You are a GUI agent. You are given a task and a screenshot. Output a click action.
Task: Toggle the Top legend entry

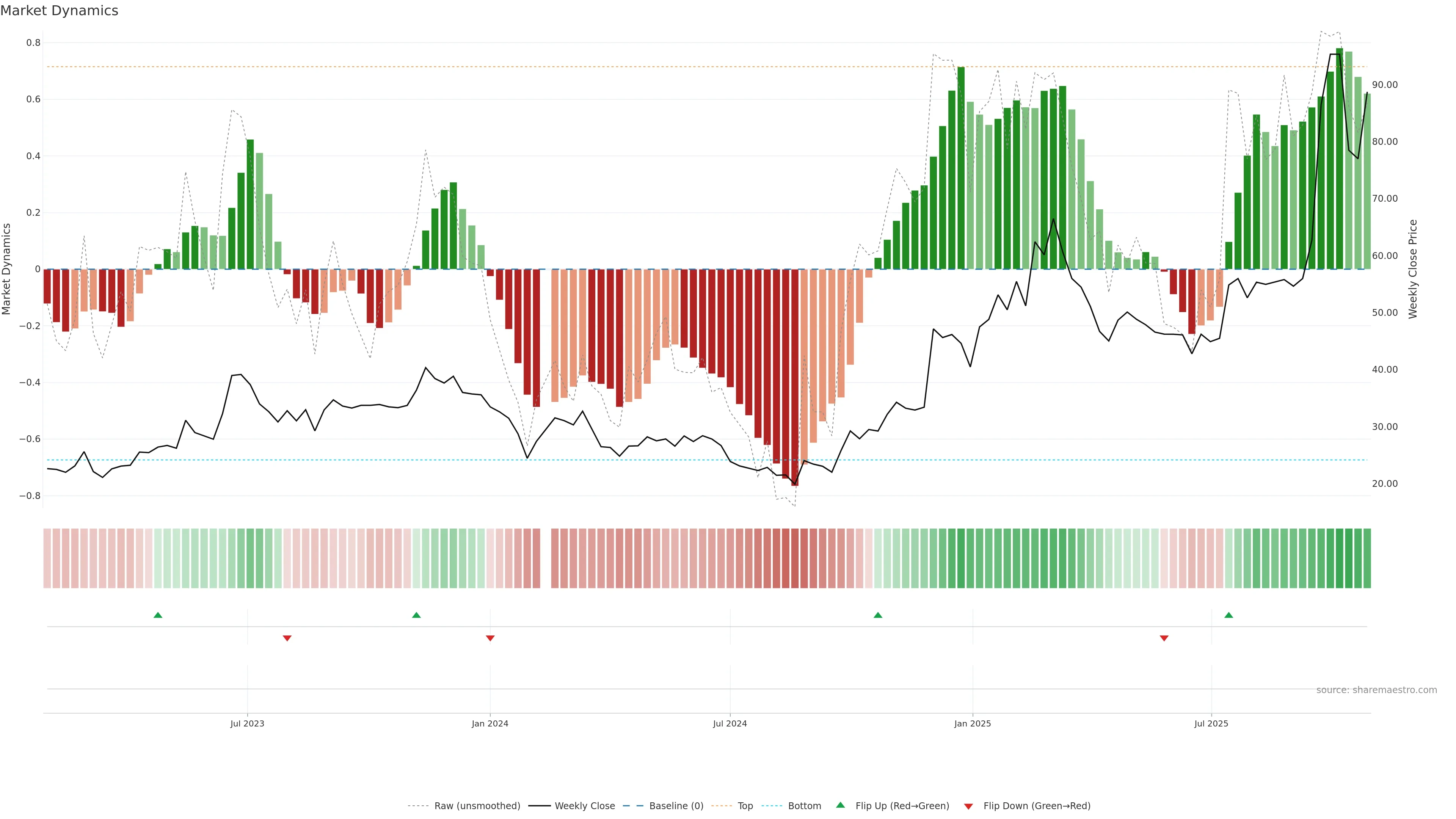(744, 806)
